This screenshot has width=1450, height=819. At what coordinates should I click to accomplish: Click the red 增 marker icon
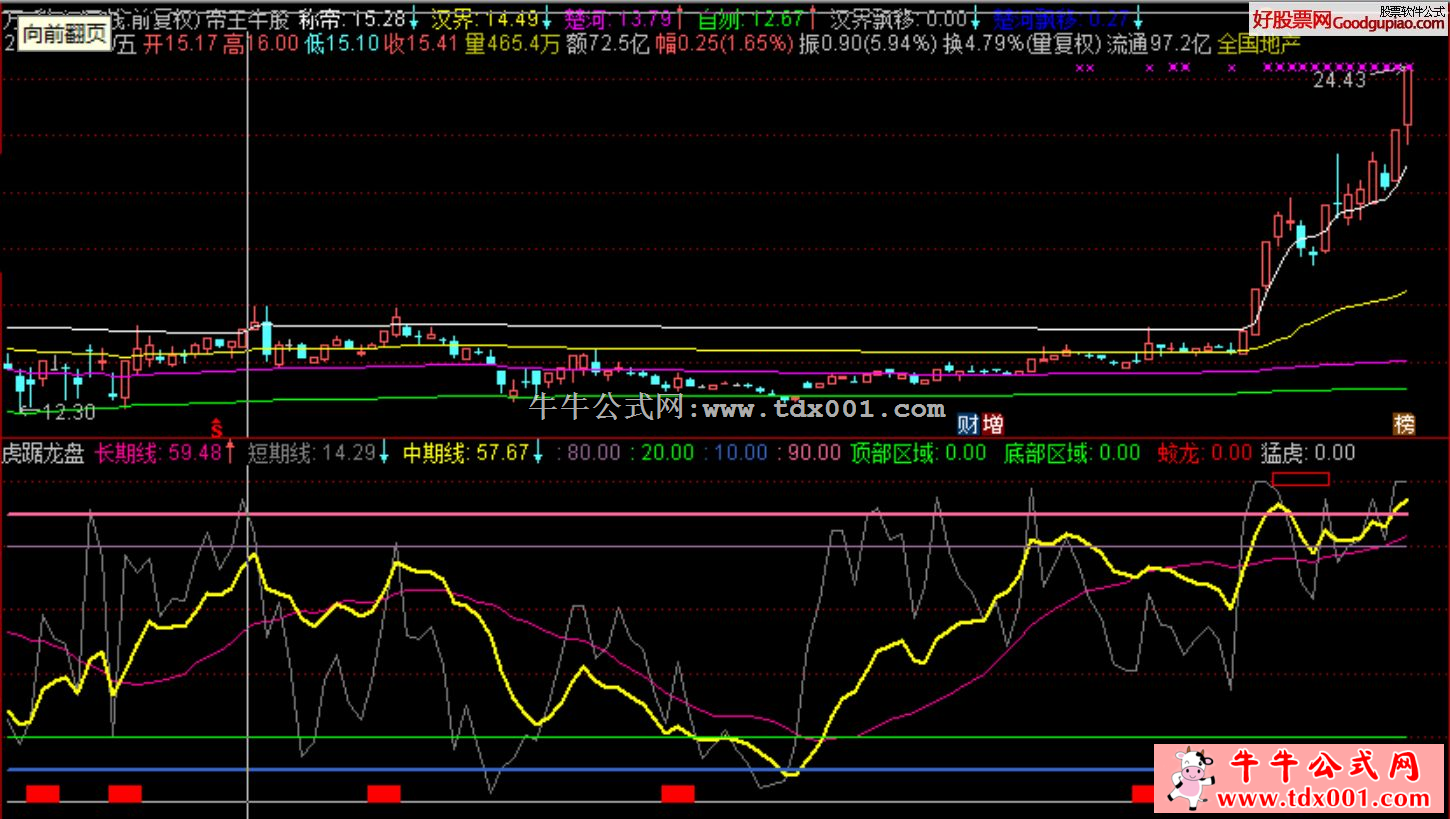coord(993,424)
